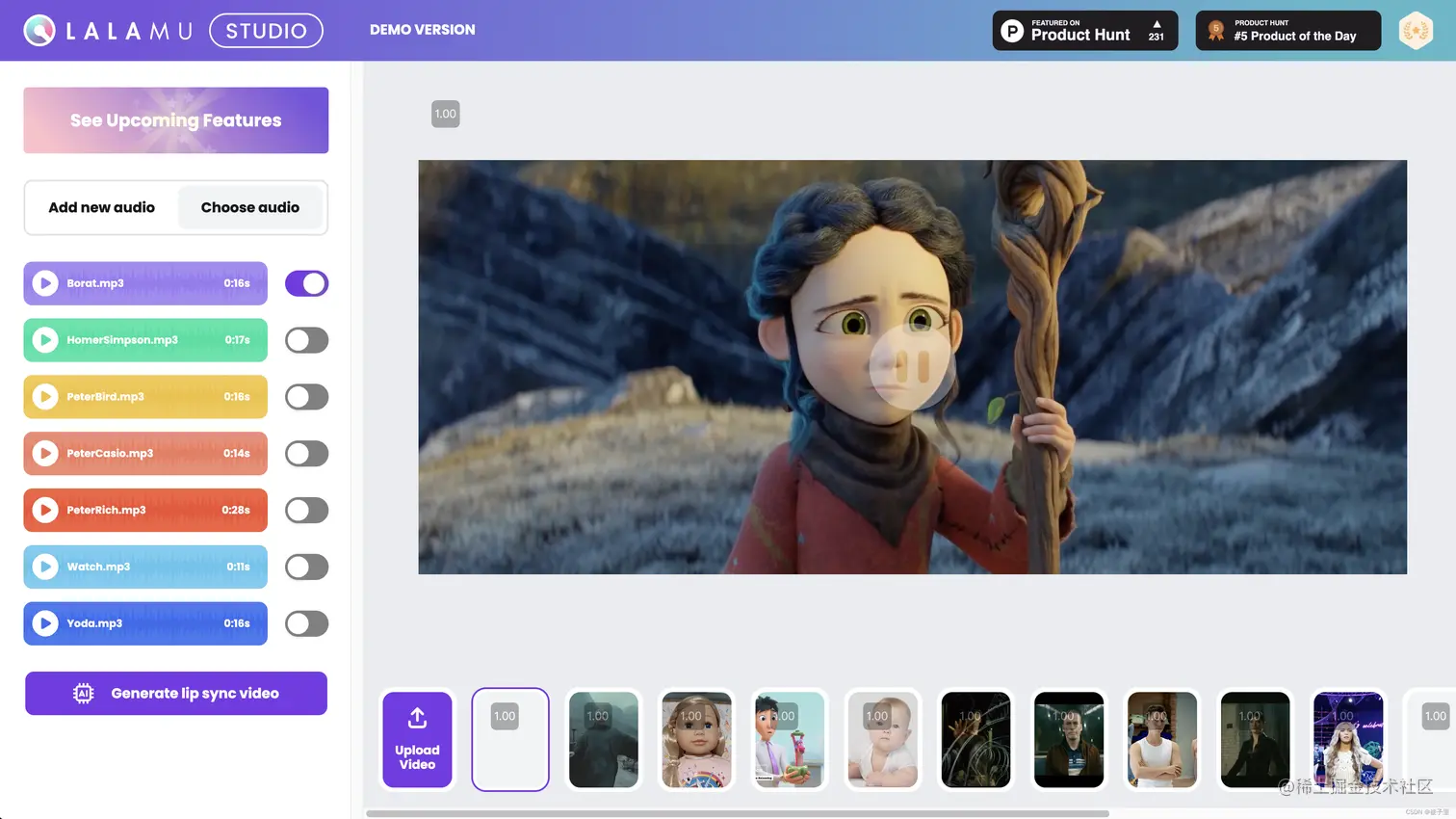Click the Borat.mp3 audio waveform bar

[x=145, y=283]
